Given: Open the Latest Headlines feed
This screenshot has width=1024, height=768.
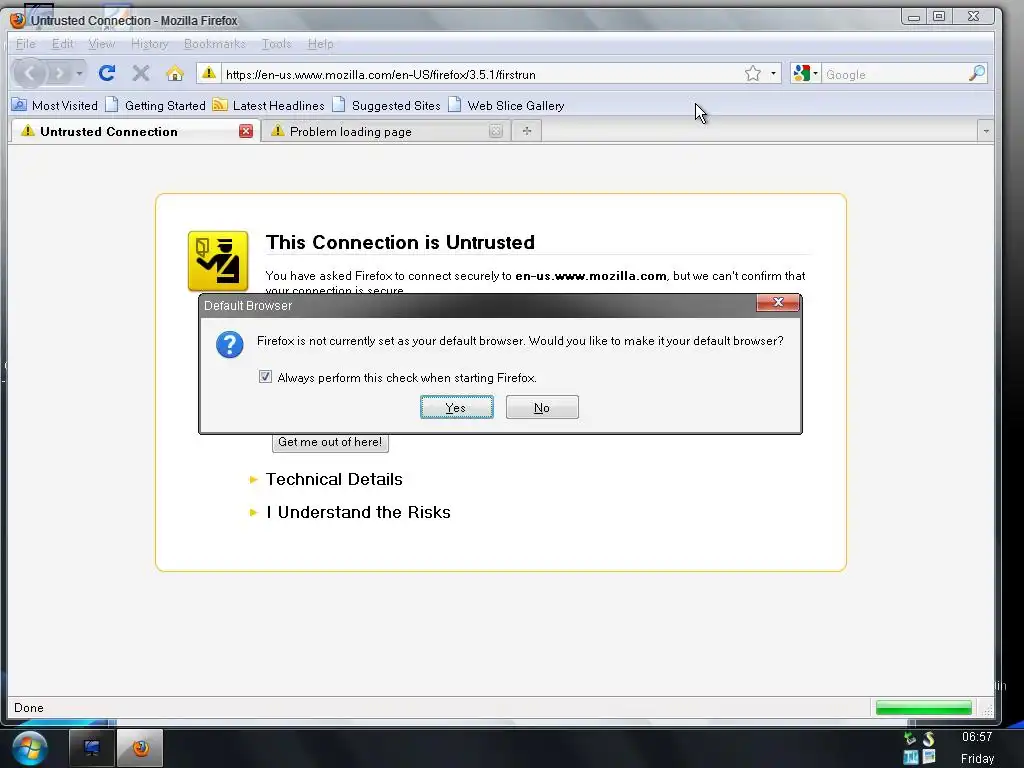Looking at the screenshot, I should (x=268, y=105).
